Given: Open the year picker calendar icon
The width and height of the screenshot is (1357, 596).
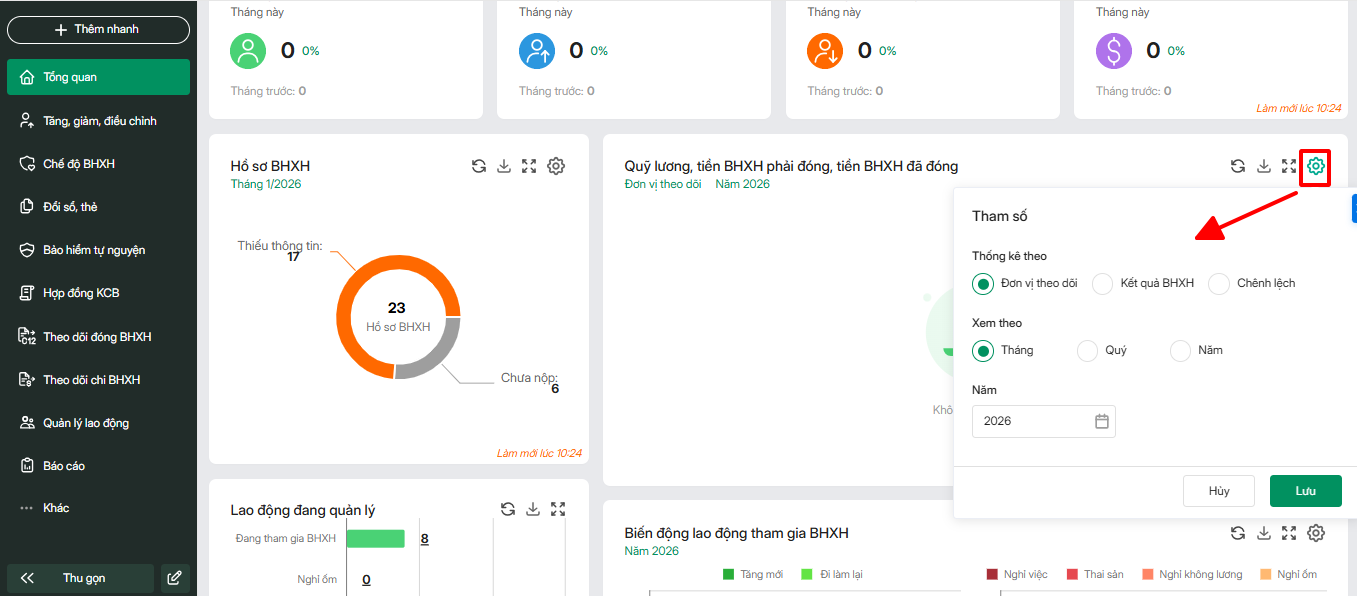Looking at the screenshot, I should [1102, 421].
